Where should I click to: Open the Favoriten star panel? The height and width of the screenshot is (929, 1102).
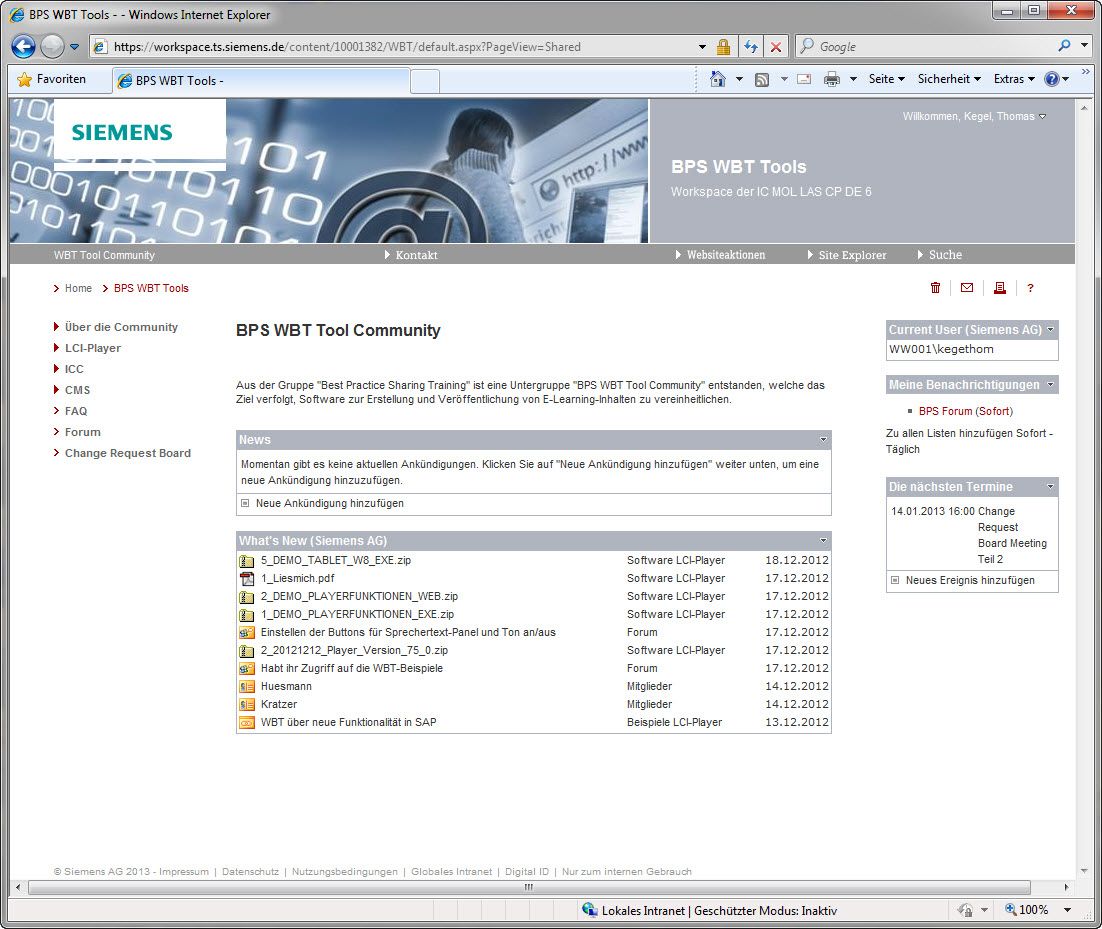click(52, 79)
